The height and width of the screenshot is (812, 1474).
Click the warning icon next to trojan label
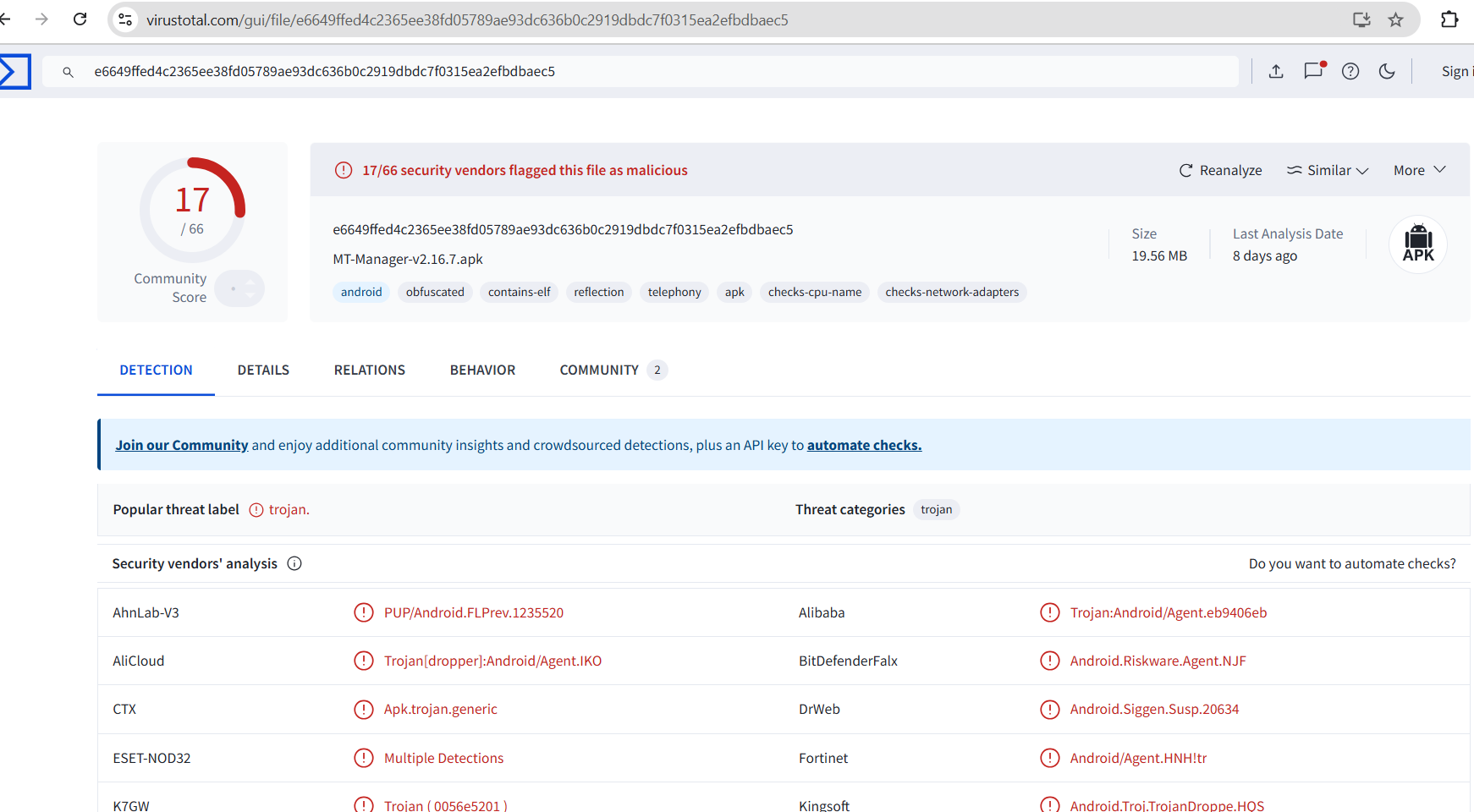coord(256,509)
